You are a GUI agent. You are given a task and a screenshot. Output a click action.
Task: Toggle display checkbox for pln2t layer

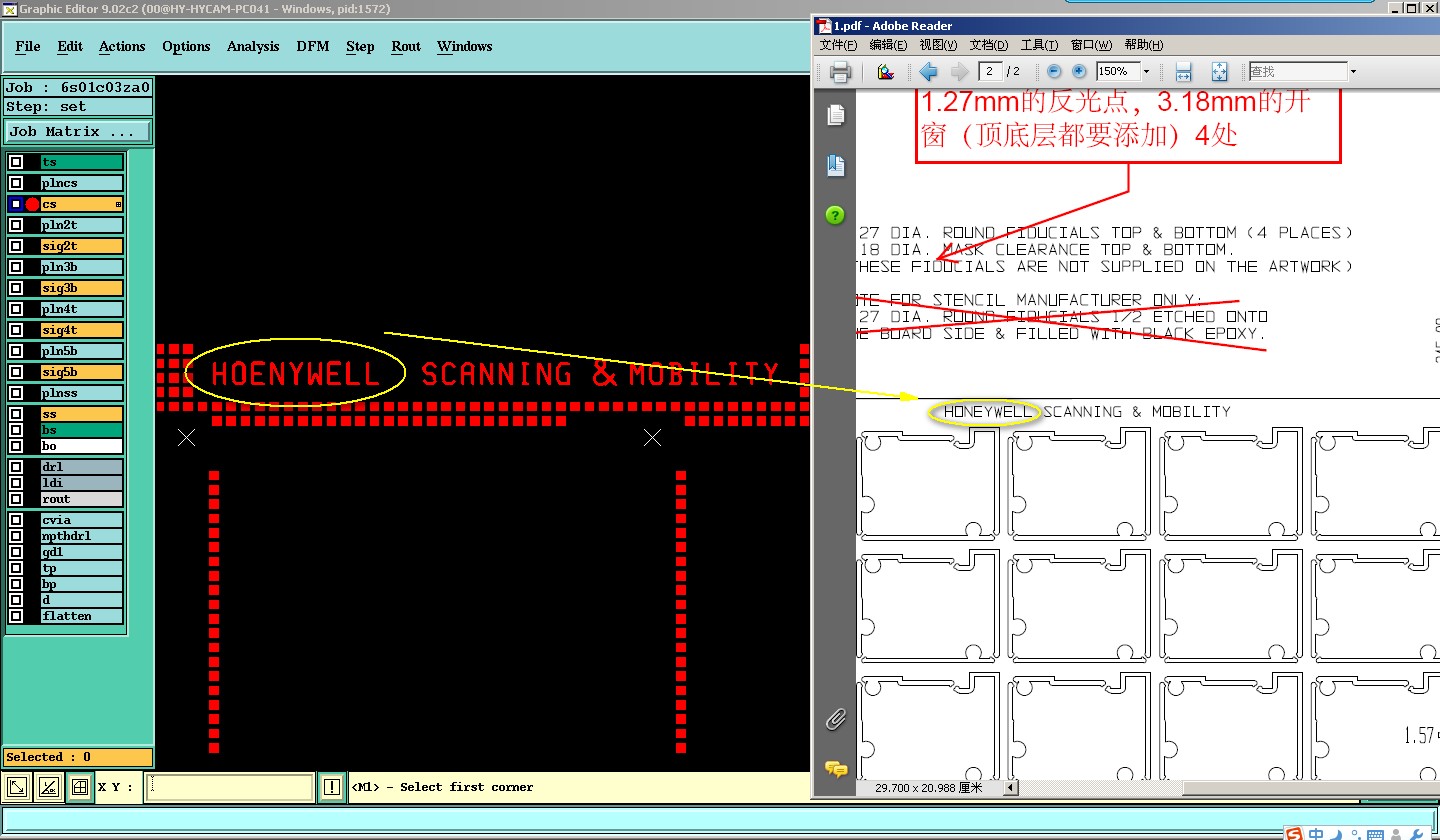point(16,225)
